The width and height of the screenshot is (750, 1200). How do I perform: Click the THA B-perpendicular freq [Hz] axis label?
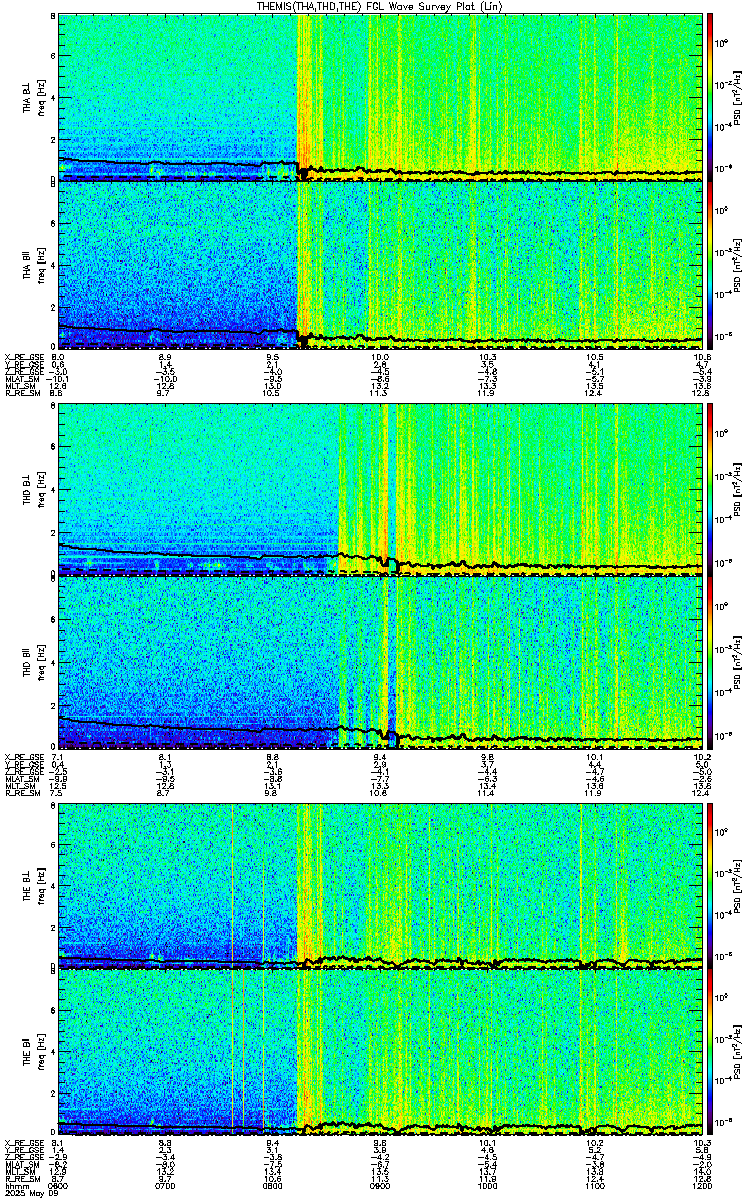point(41,97)
